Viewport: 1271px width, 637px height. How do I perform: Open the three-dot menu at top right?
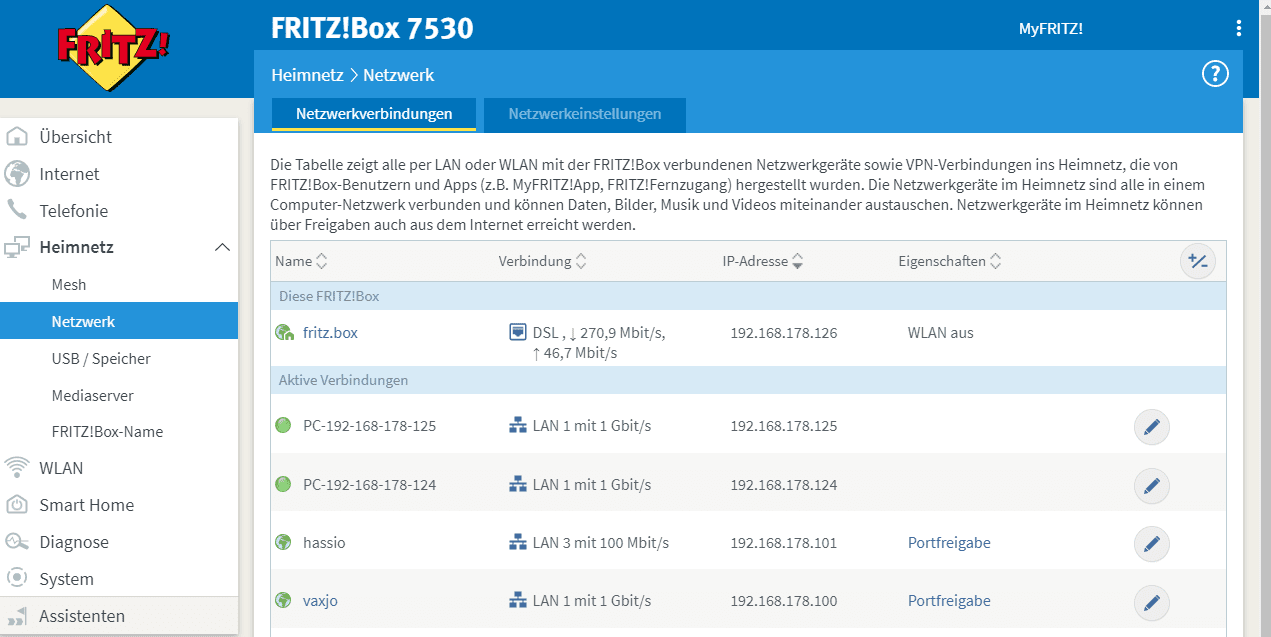(1239, 28)
